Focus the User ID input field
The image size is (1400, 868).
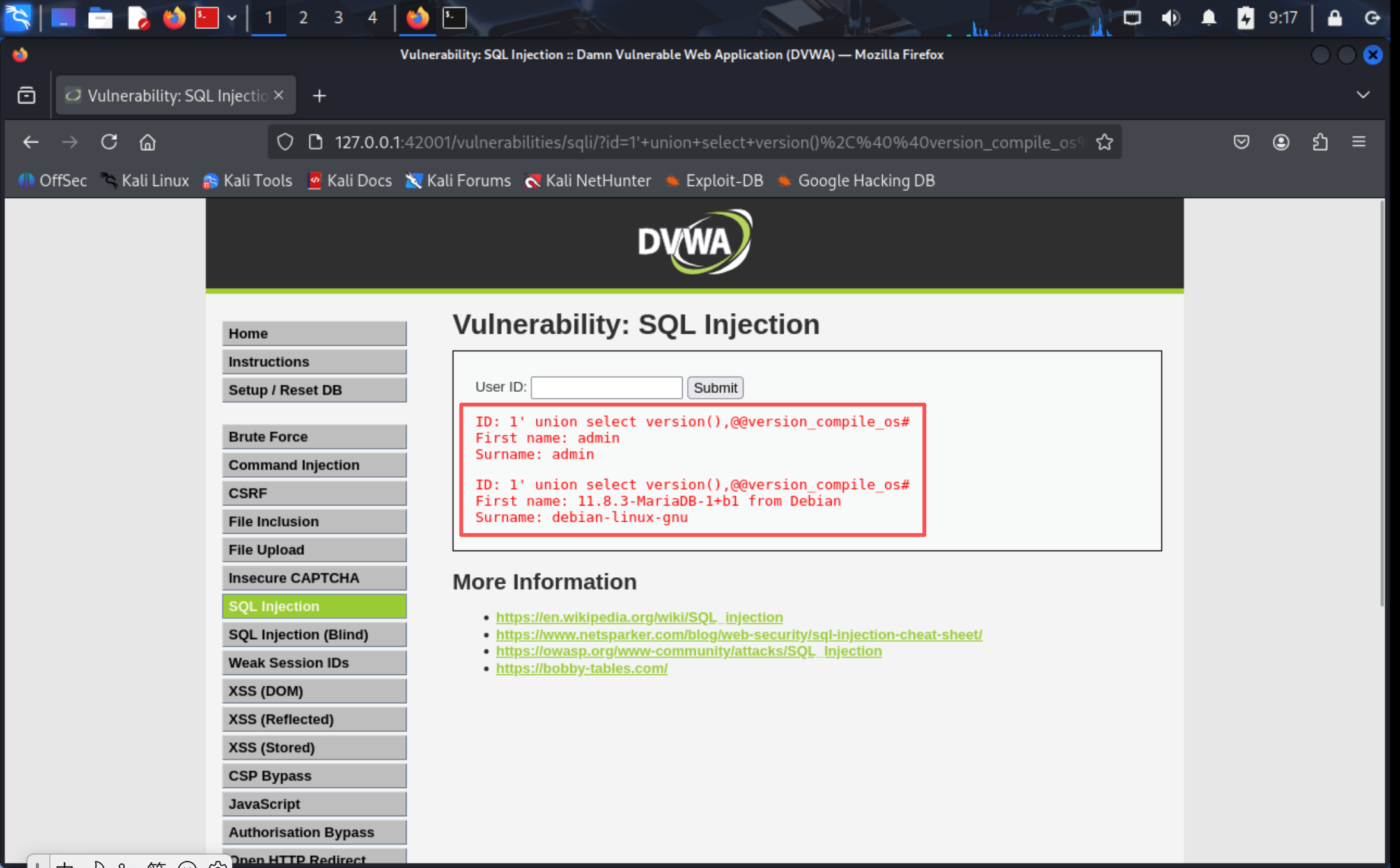pos(606,388)
